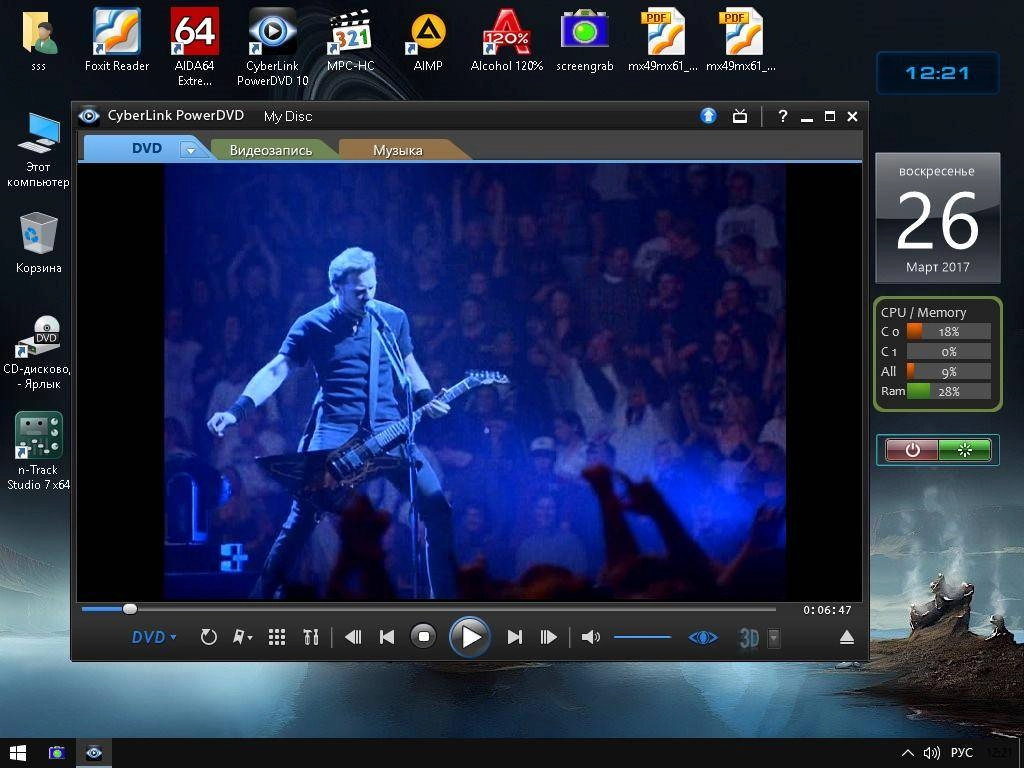Viewport: 1024px width, 768px height.
Task: Select the Foxit Reader desktop shortcut
Action: (116, 40)
